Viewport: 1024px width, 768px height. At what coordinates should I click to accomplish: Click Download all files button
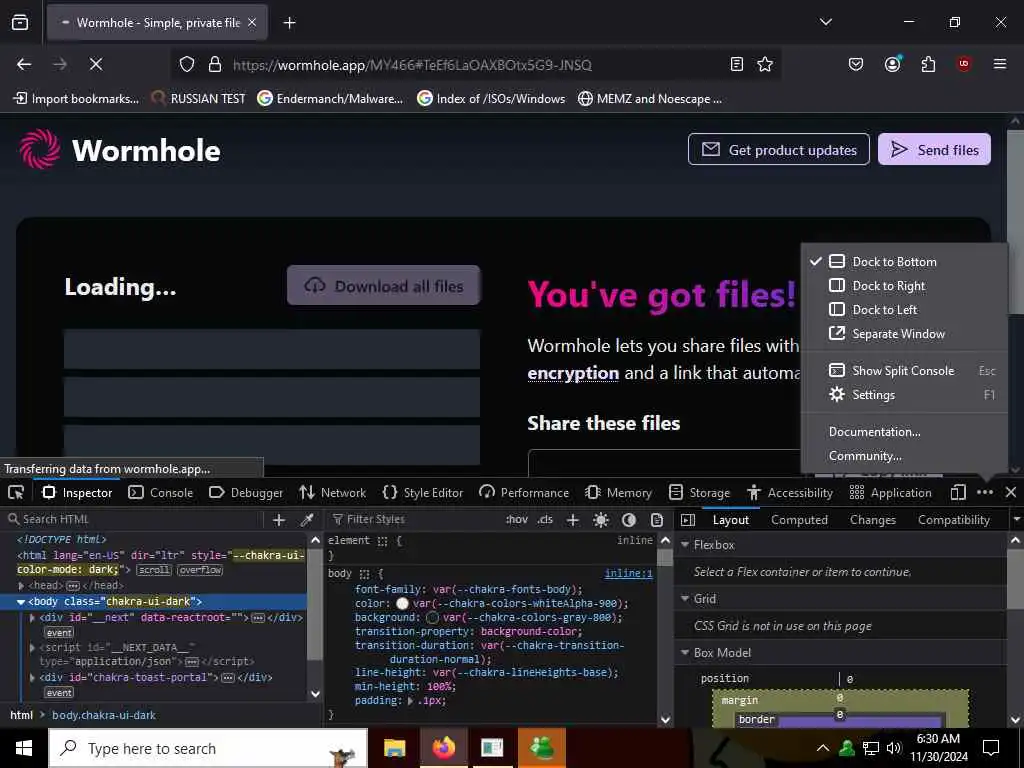pyautogui.click(x=383, y=285)
